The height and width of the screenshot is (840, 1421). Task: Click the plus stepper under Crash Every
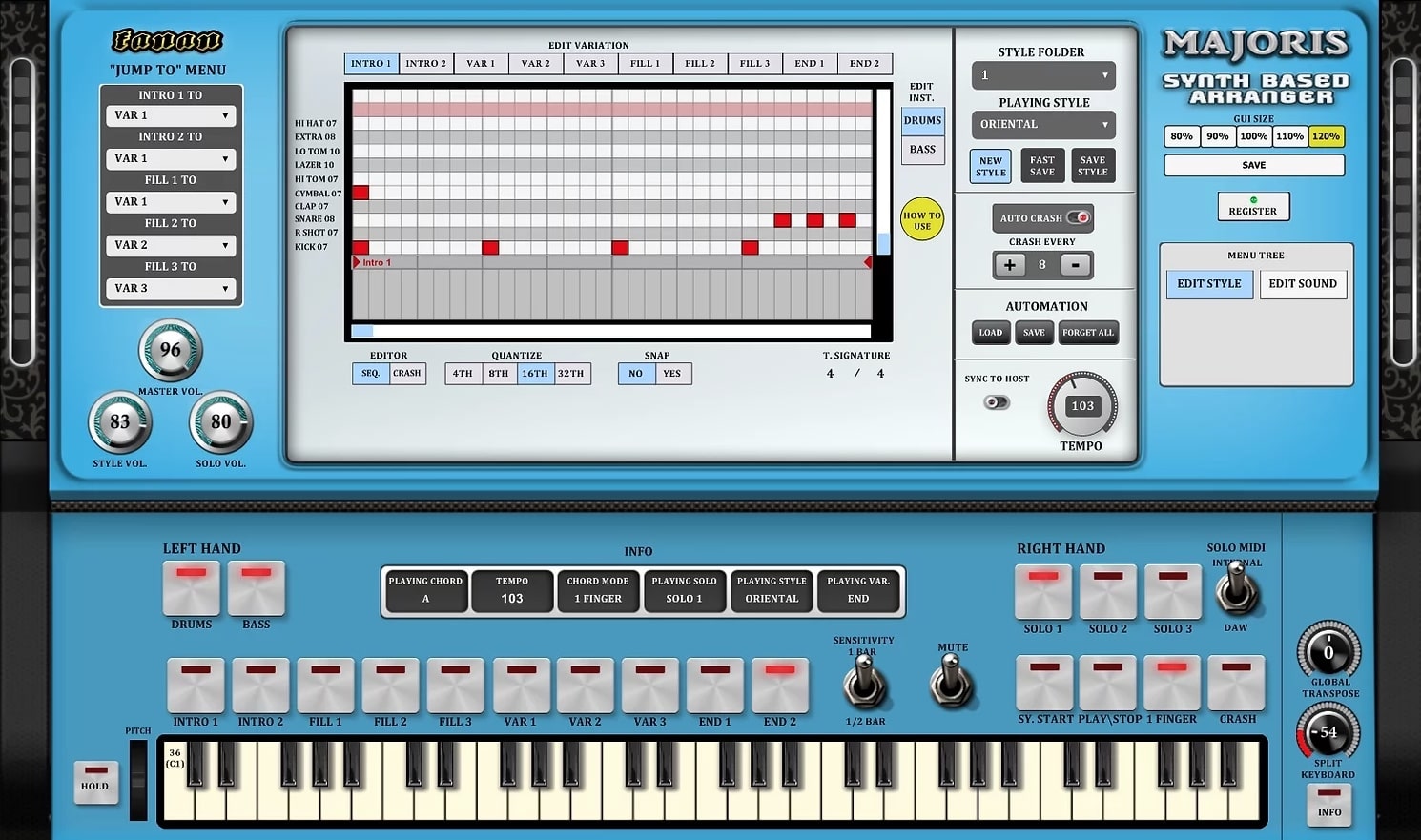coord(1010,265)
